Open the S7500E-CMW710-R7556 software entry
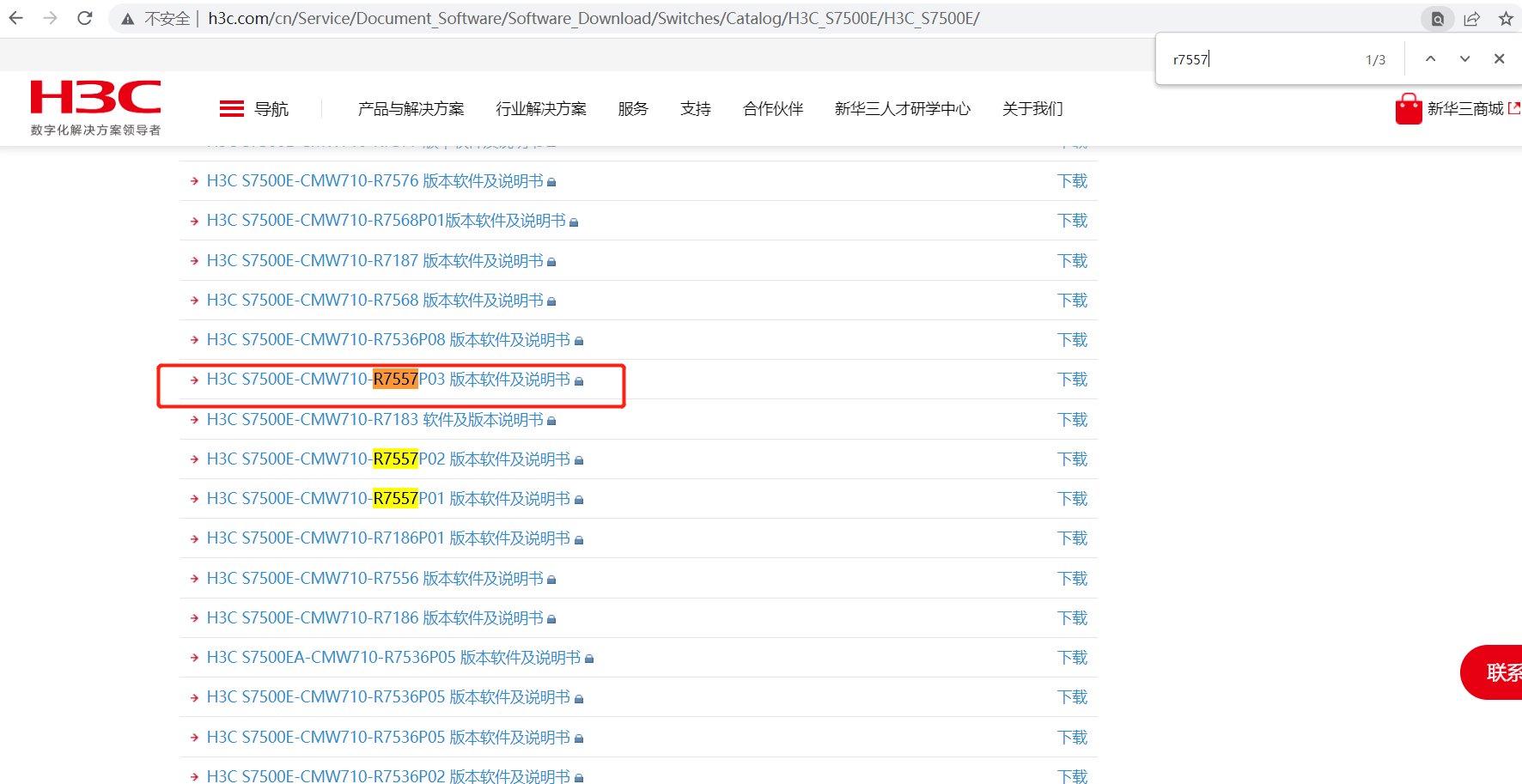Screen dimensions: 1522x784 375,579
